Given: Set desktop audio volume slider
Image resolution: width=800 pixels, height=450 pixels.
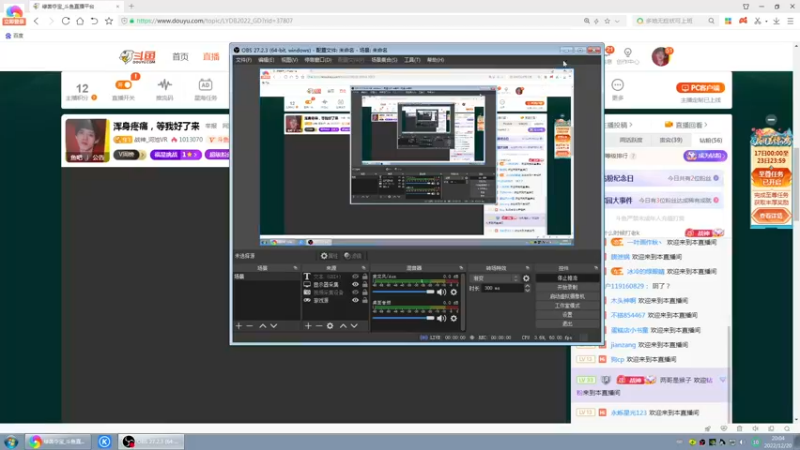Looking at the screenshot, I should [403, 318].
